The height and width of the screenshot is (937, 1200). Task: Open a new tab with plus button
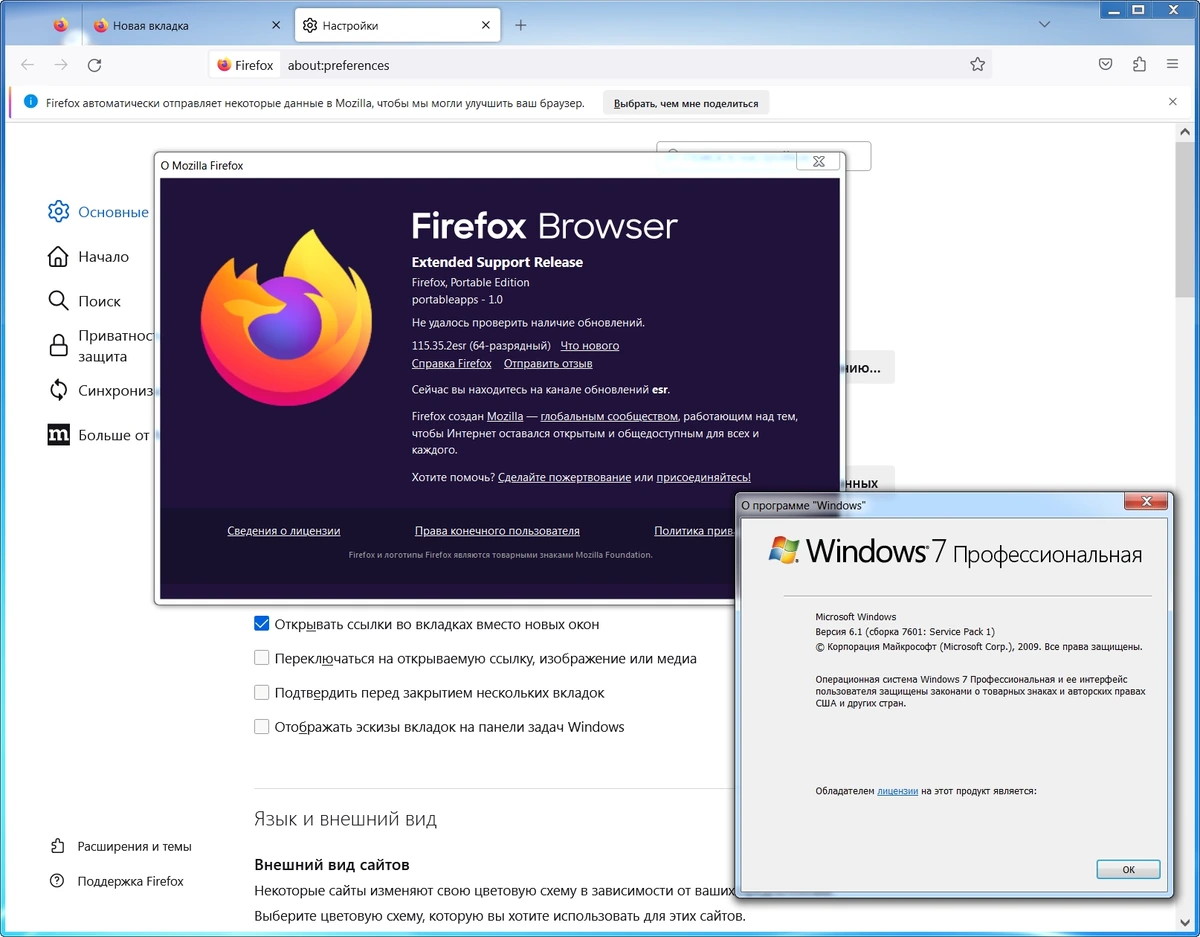520,25
